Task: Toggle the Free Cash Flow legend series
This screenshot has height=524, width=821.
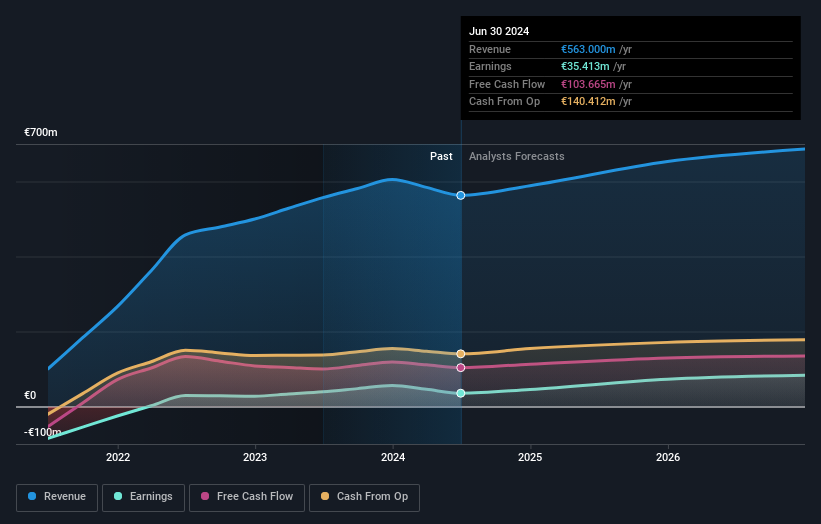Action: 247,497
